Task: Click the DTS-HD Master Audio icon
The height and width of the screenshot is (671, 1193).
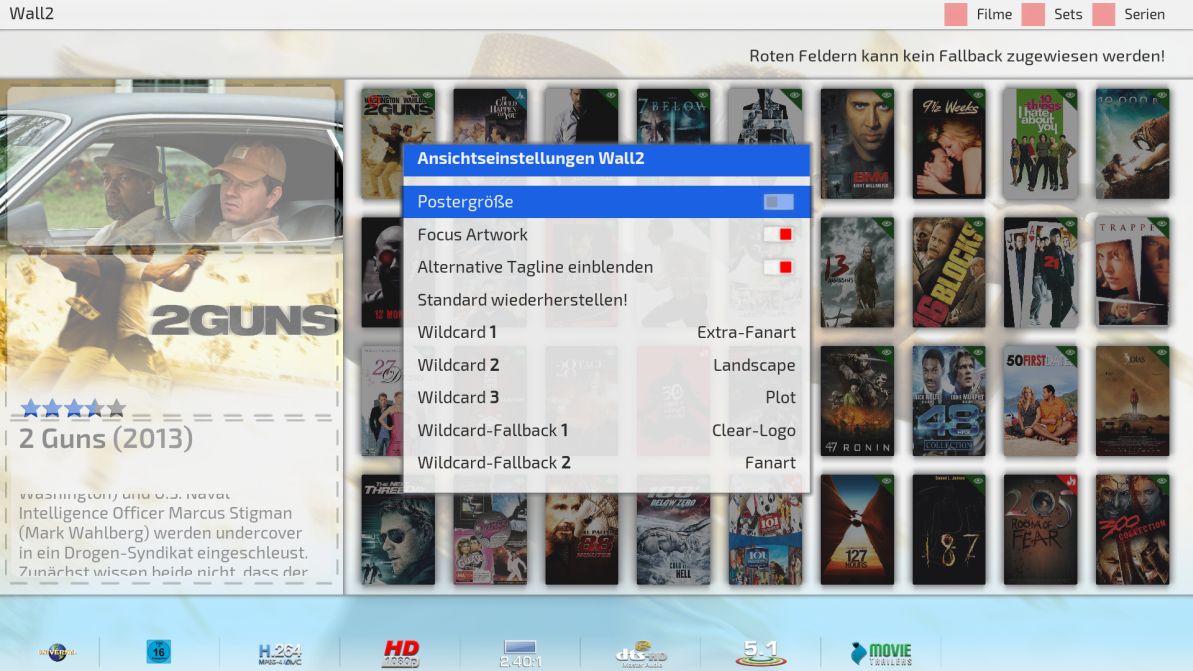Action: (641, 654)
